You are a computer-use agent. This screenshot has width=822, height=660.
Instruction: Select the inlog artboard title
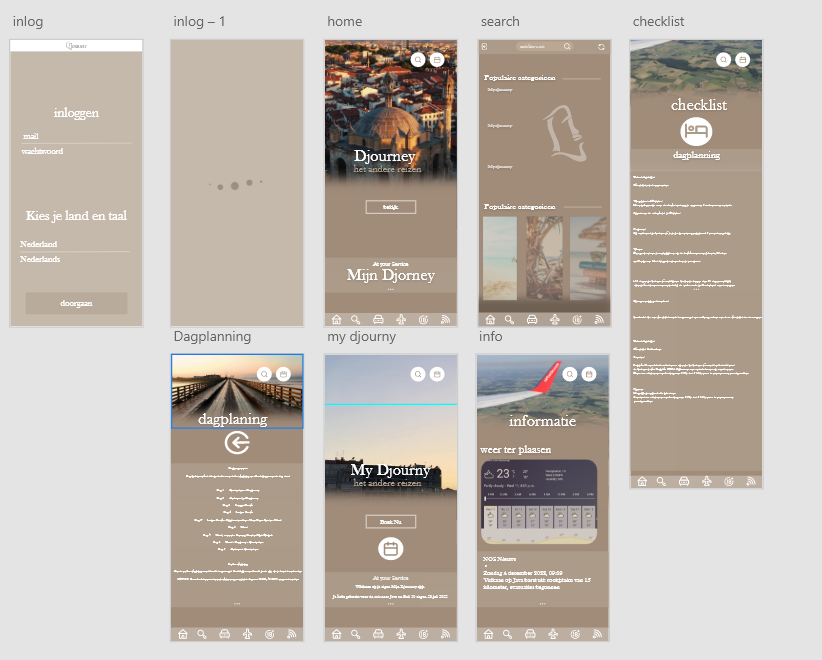28,21
